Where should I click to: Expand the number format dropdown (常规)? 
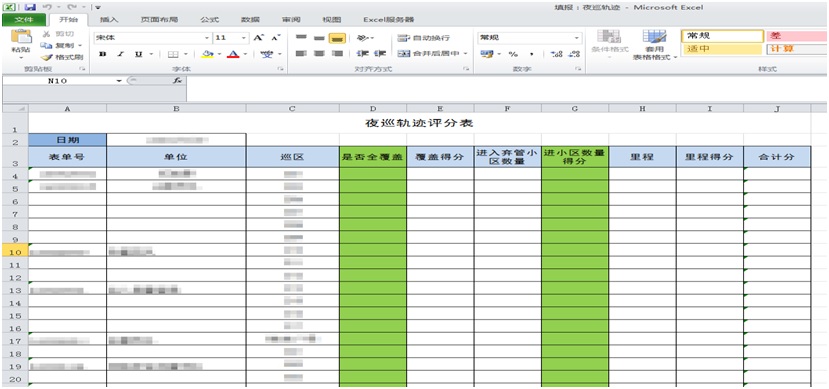(577, 38)
